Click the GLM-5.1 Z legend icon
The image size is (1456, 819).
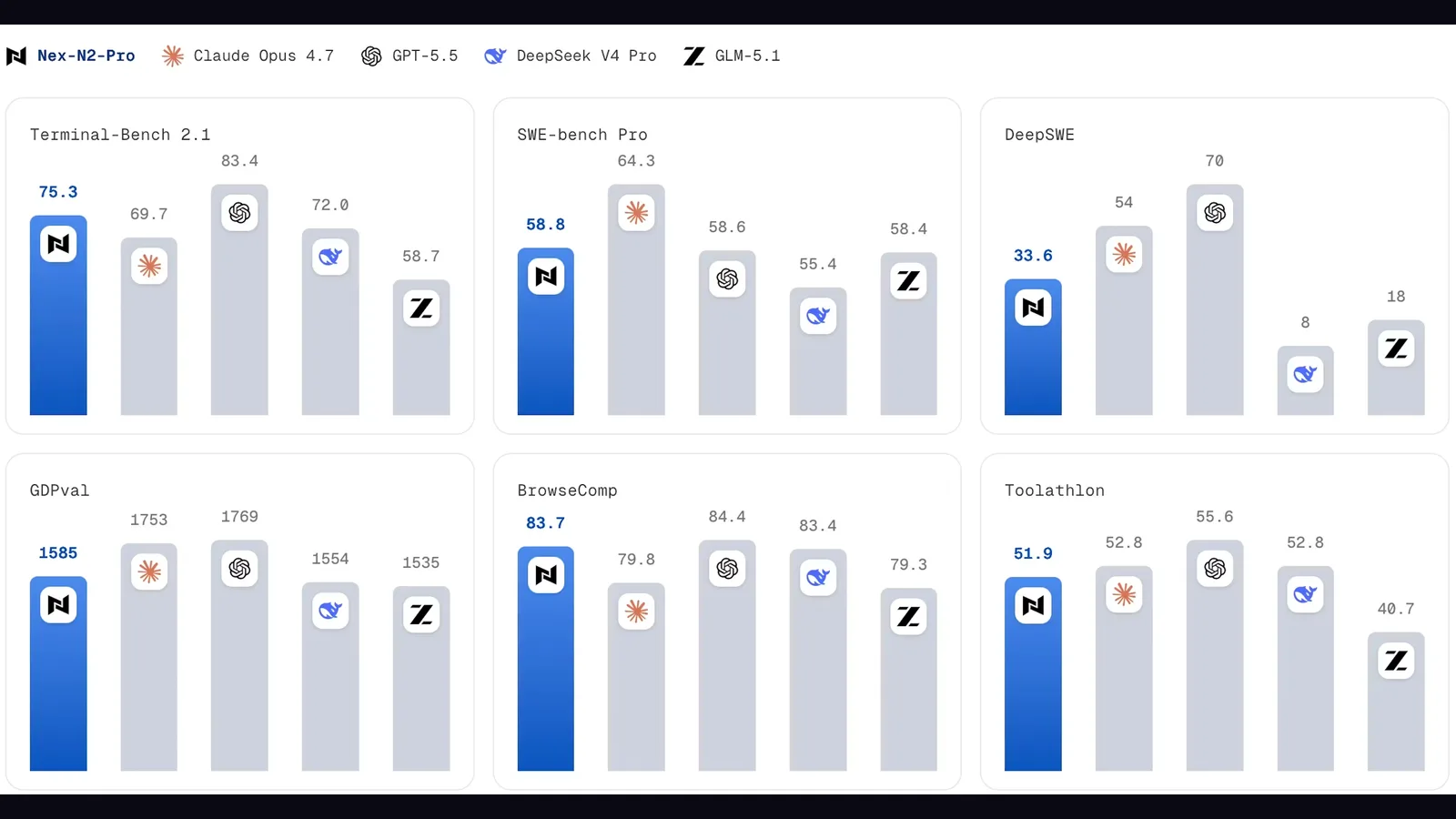pos(693,56)
